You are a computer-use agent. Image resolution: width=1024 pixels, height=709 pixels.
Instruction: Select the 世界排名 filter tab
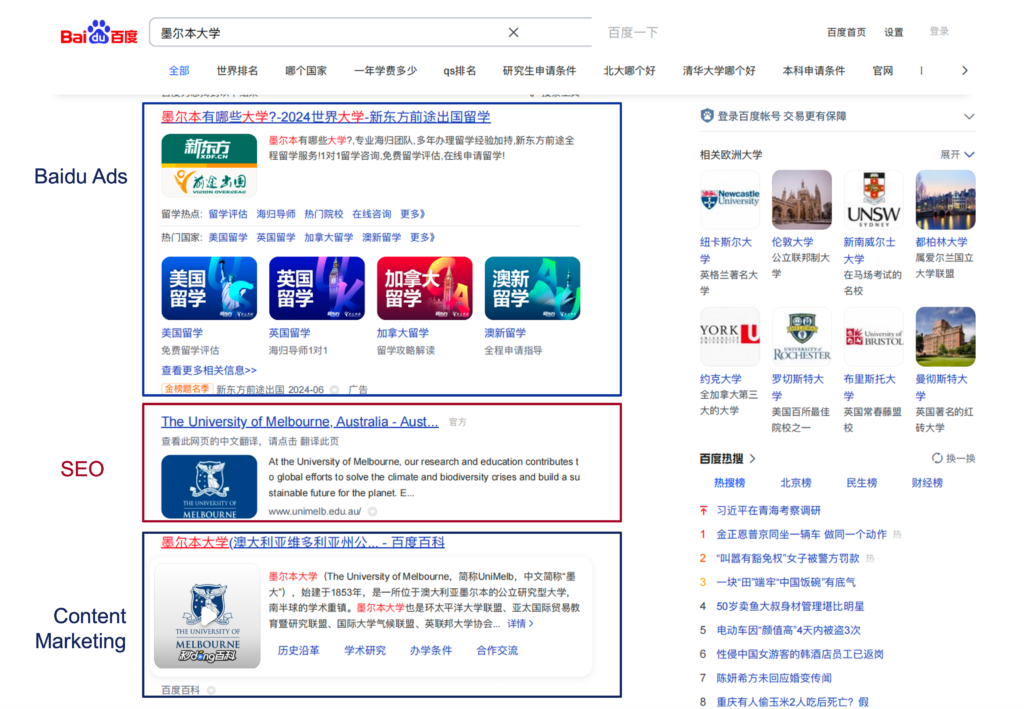coord(237,71)
